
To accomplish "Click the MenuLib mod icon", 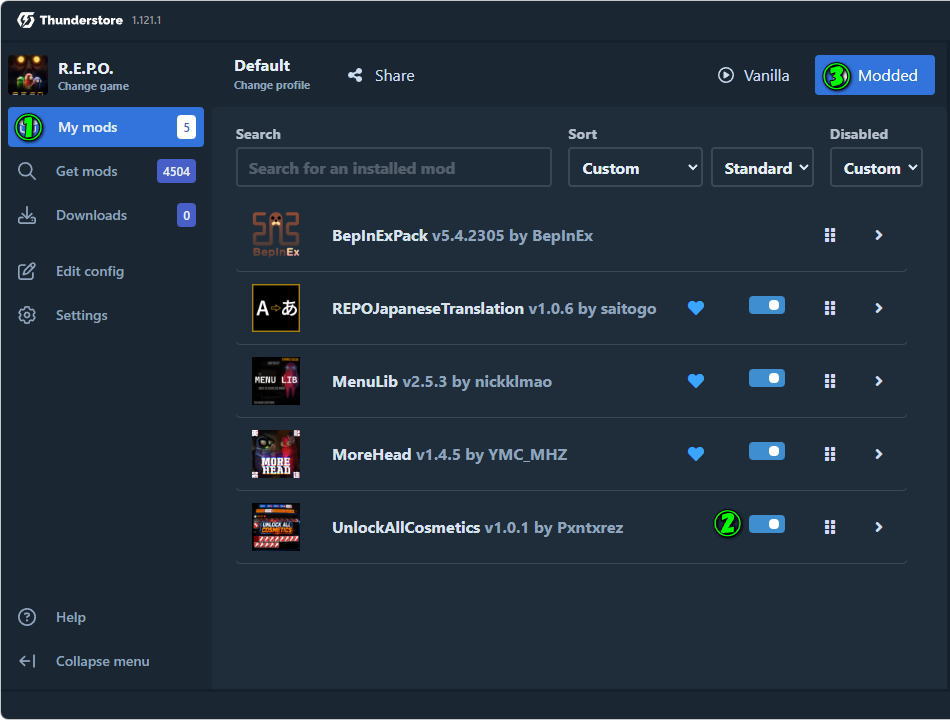I will tap(276, 381).
